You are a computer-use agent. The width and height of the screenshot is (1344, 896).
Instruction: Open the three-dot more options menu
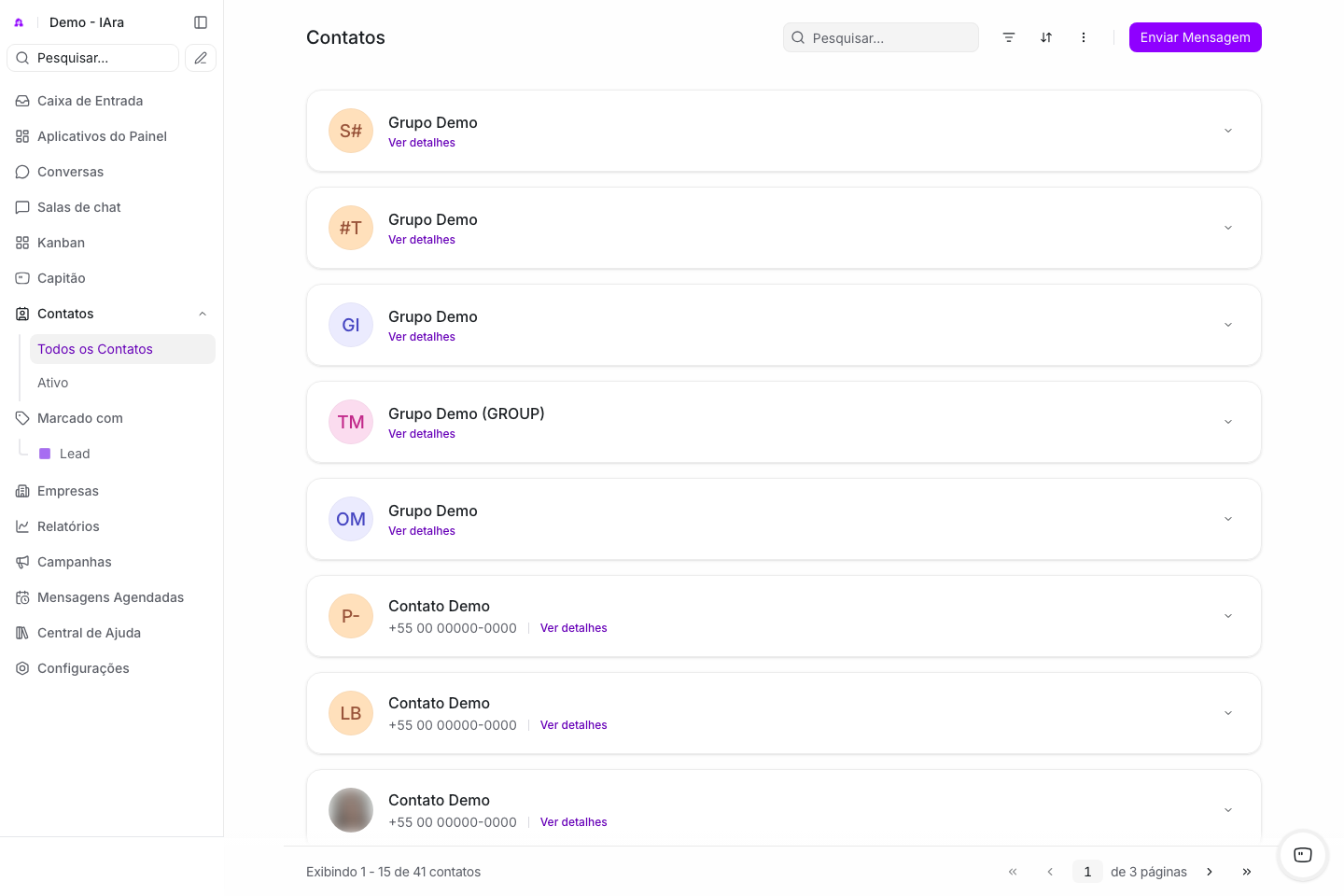pyautogui.click(x=1084, y=37)
